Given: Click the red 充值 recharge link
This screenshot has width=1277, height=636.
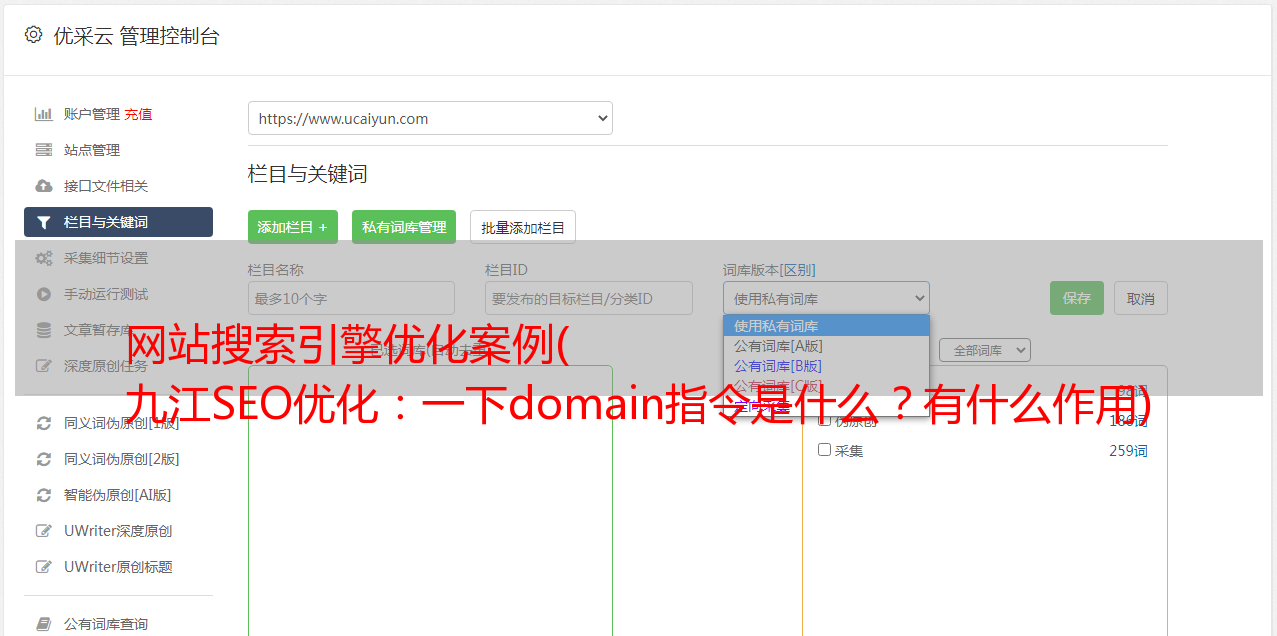Looking at the screenshot, I should tap(138, 114).
